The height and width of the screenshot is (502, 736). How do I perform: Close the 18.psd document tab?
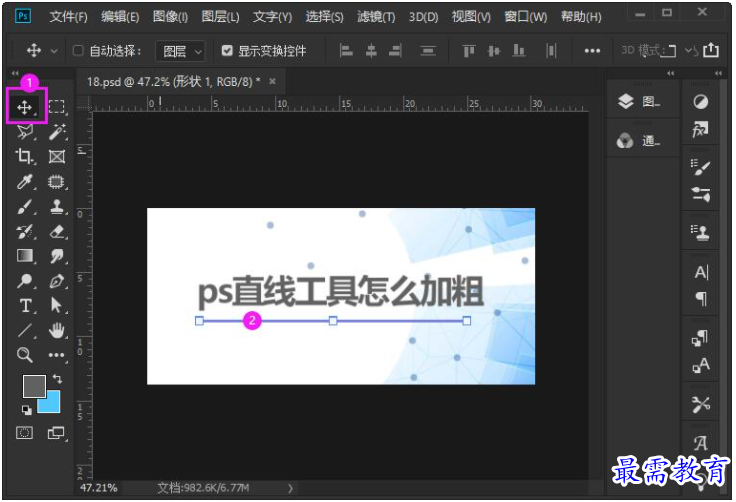point(272,81)
